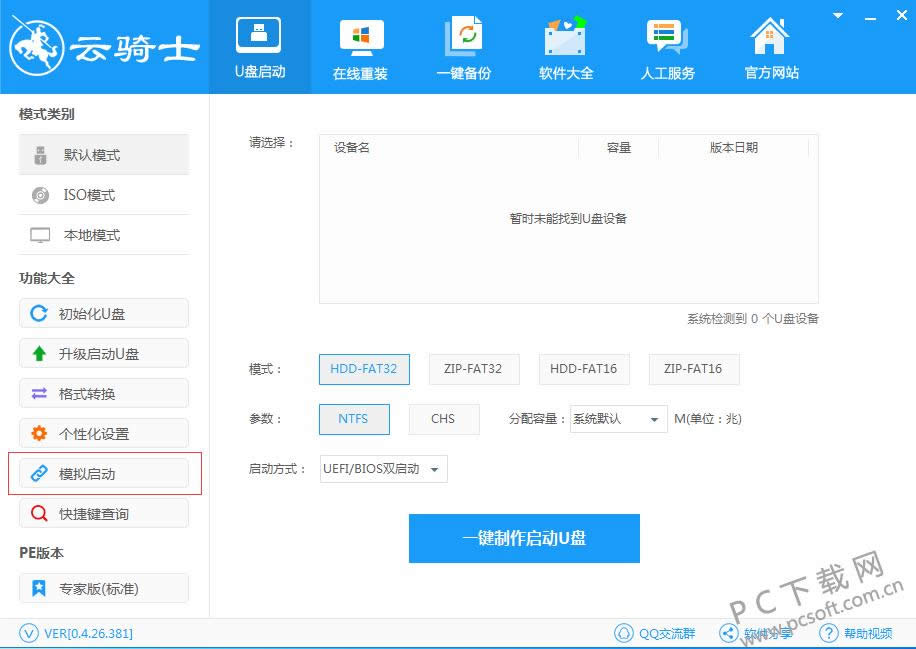Open 软件大全 software collection icon
916x649 pixels.
point(566,38)
